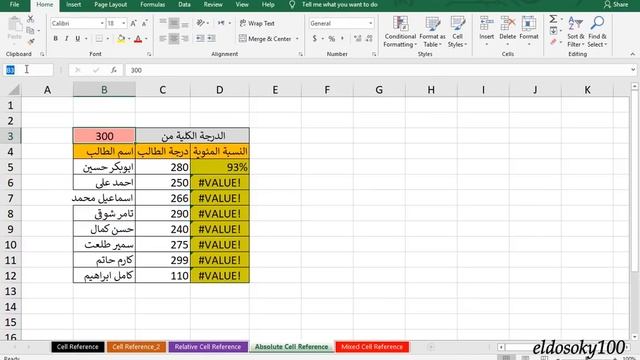The height and width of the screenshot is (360, 640).
Task: Click the Share button
Action: point(616,4)
